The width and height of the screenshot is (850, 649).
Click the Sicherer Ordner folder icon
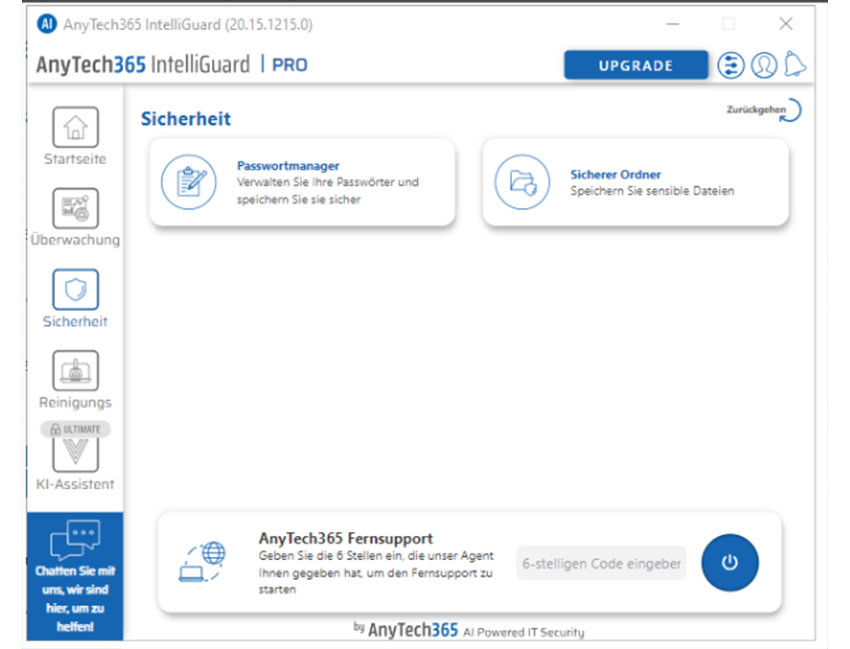tap(522, 182)
